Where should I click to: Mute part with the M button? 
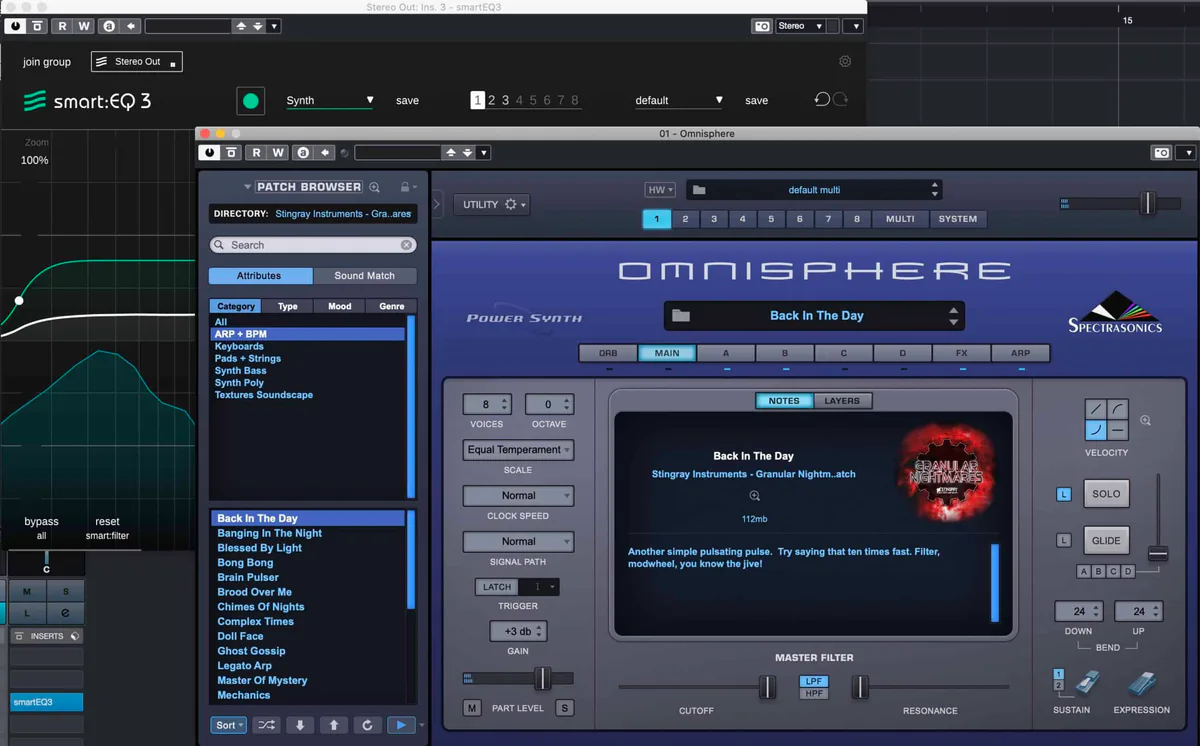(472, 708)
